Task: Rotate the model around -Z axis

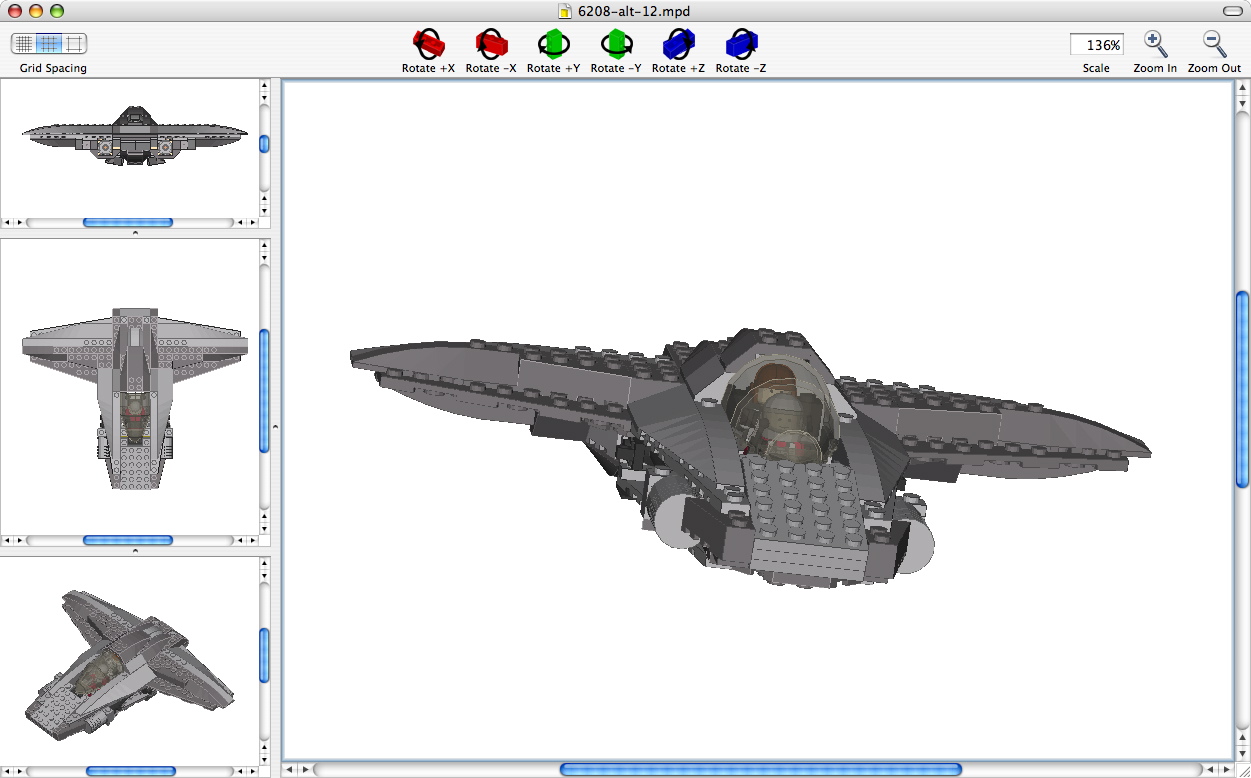Action: tap(740, 44)
